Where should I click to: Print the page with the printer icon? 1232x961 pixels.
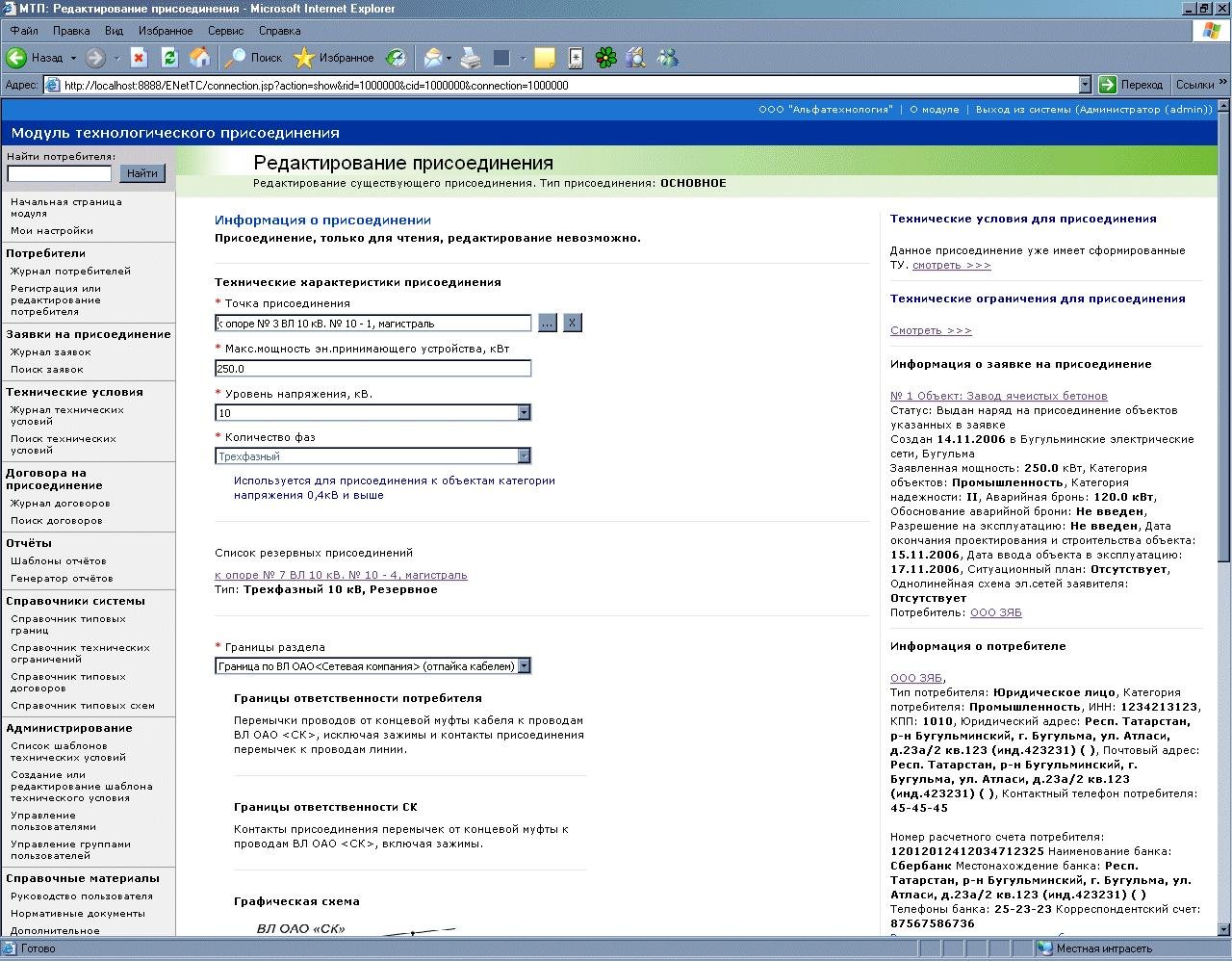(x=471, y=58)
